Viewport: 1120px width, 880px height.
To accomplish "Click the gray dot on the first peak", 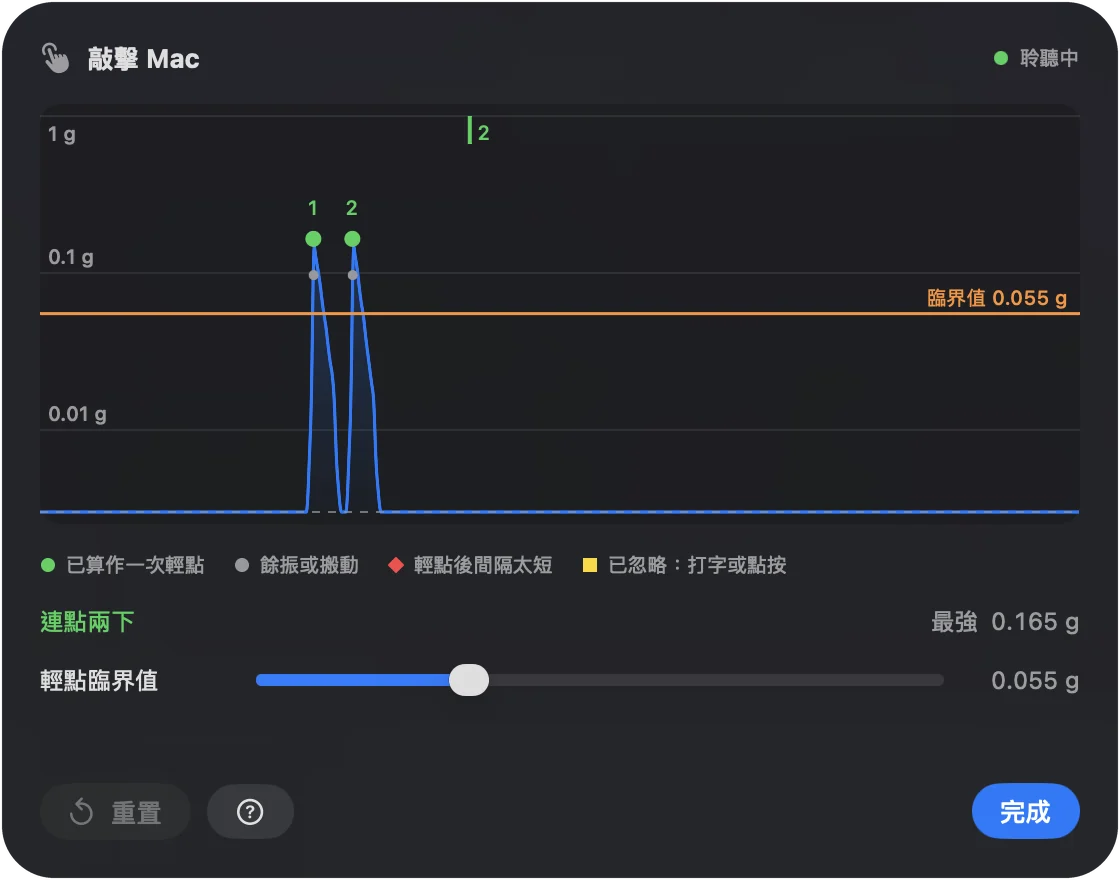I will click(x=314, y=275).
